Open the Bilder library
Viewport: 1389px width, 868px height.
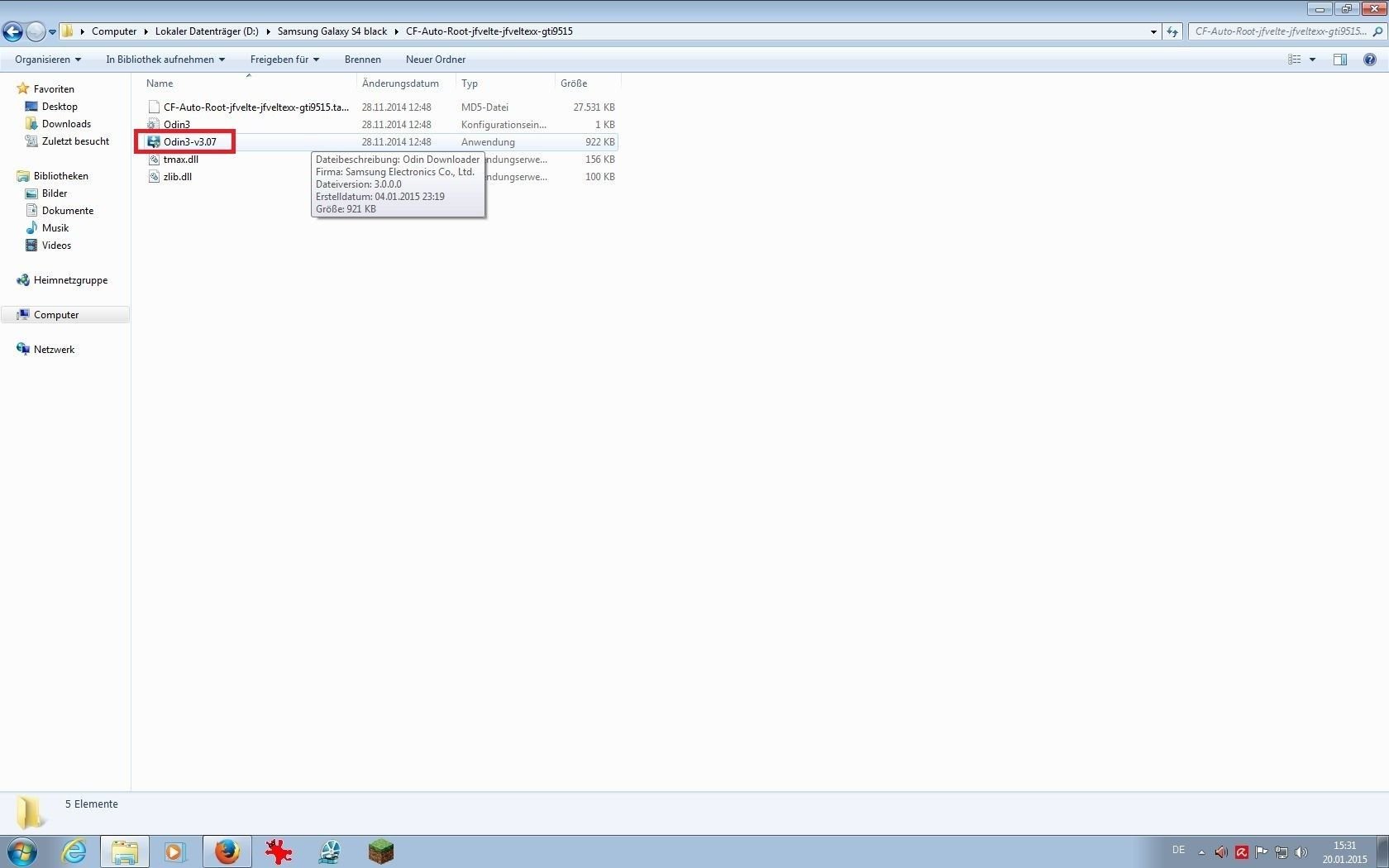[x=55, y=193]
